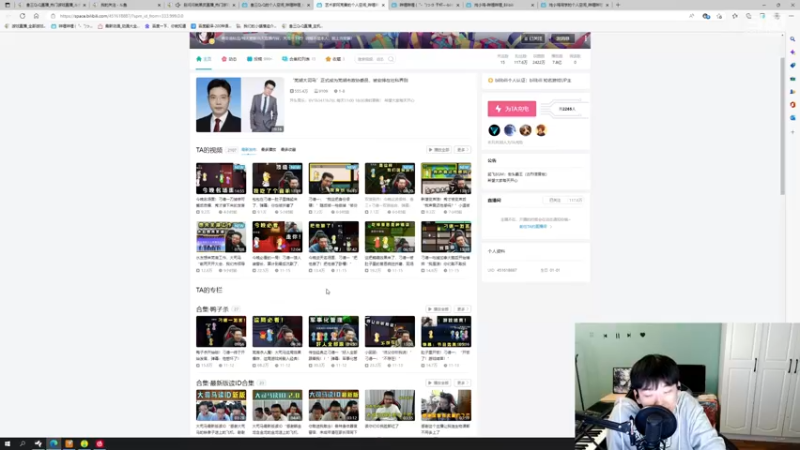800x450 pixels.
Task: Open the third charger avatar
Action: tap(526, 130)
